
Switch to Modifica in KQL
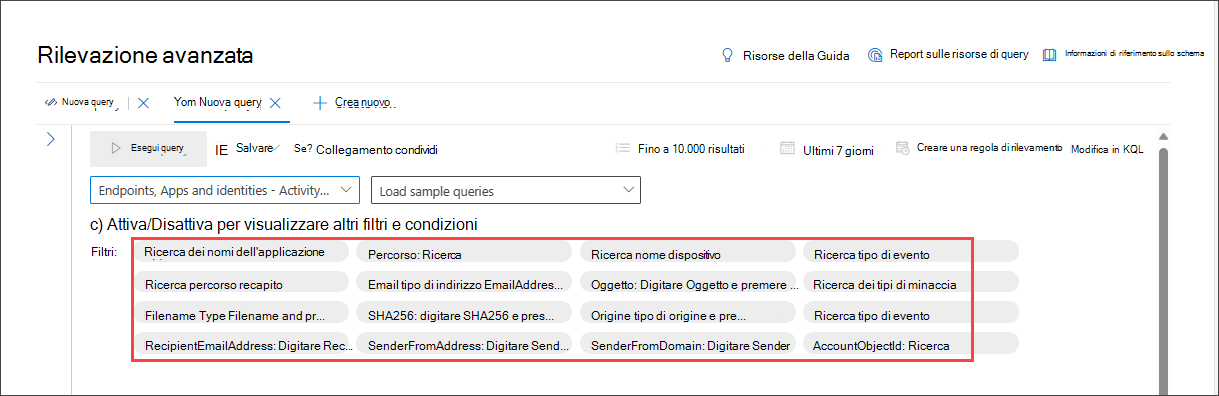click(x=1107, y=149)
